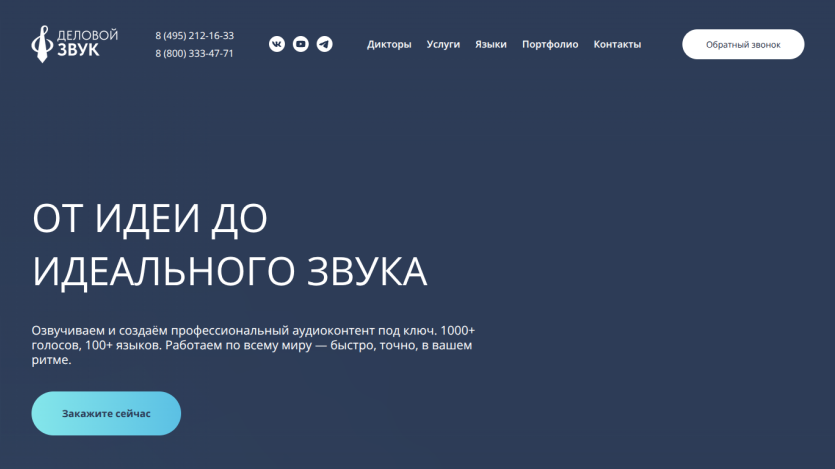
Task: Click the phone number 8 (800) 333-47-71
Action: (x=194, y=53)
